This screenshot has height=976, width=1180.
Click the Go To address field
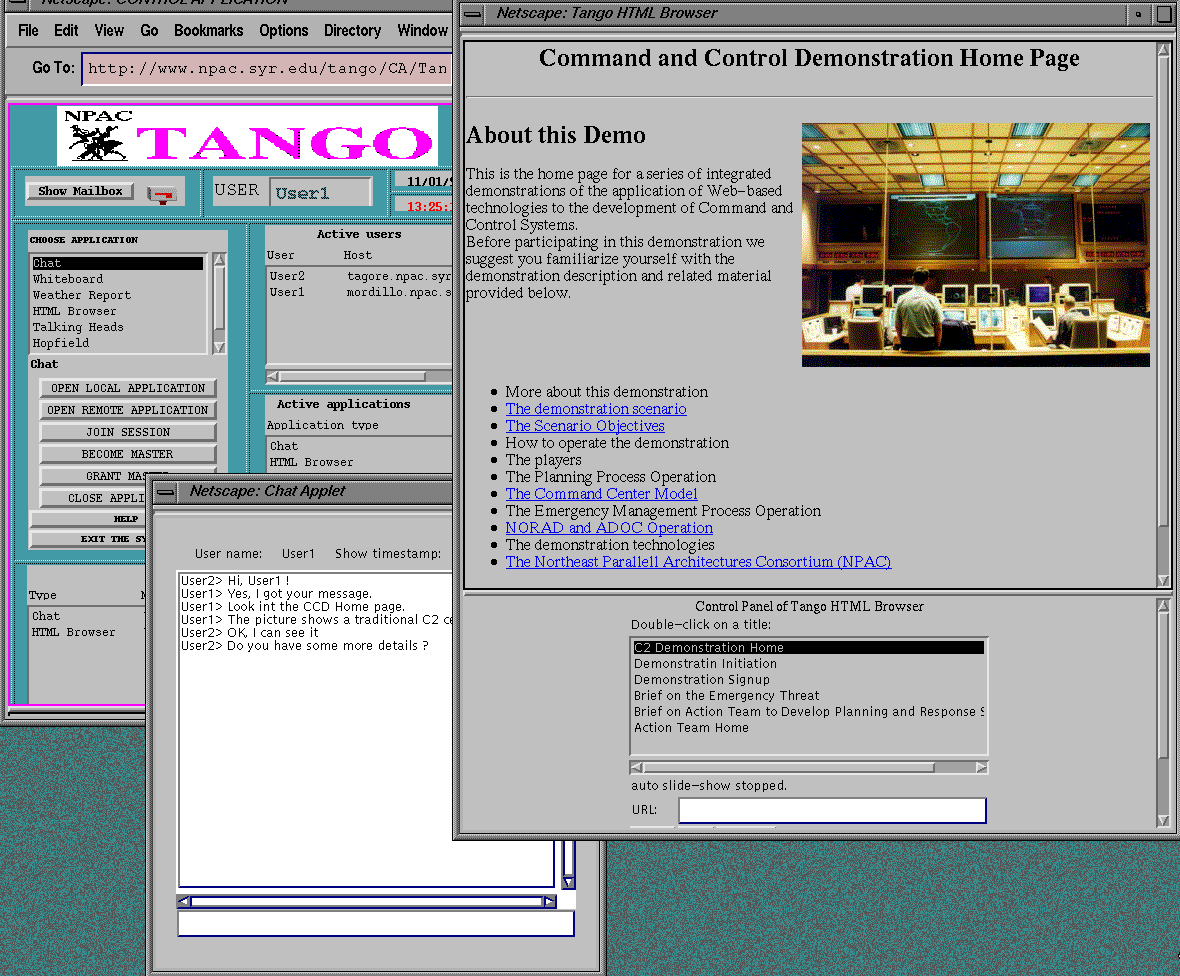coord(266,68)
